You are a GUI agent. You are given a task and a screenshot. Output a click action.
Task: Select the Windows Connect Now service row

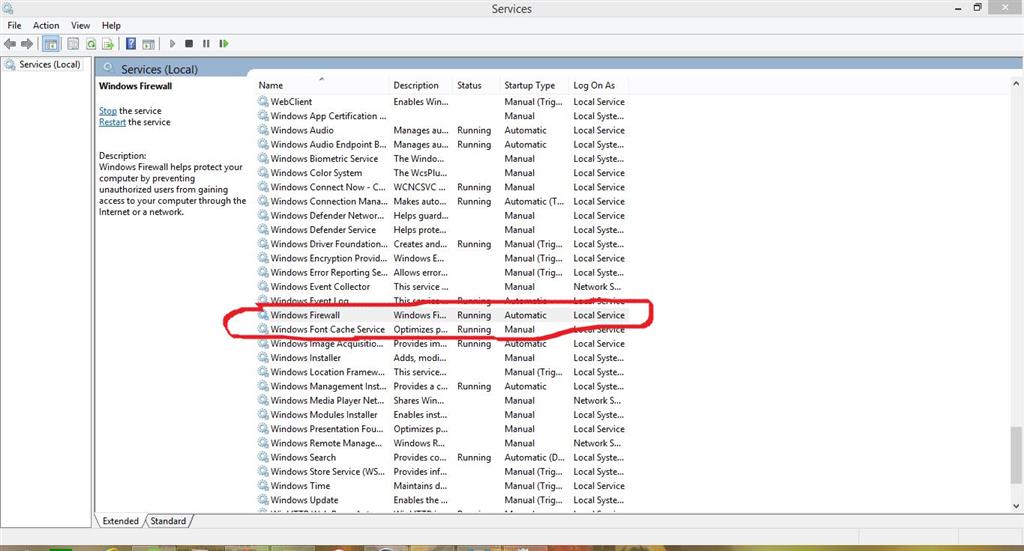pos(441,187)
